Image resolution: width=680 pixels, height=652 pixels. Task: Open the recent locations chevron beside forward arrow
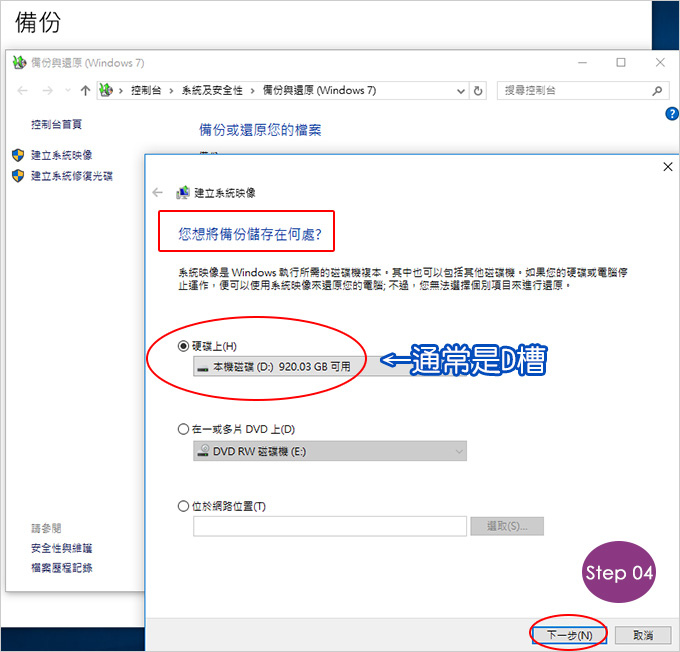[68, 91]
